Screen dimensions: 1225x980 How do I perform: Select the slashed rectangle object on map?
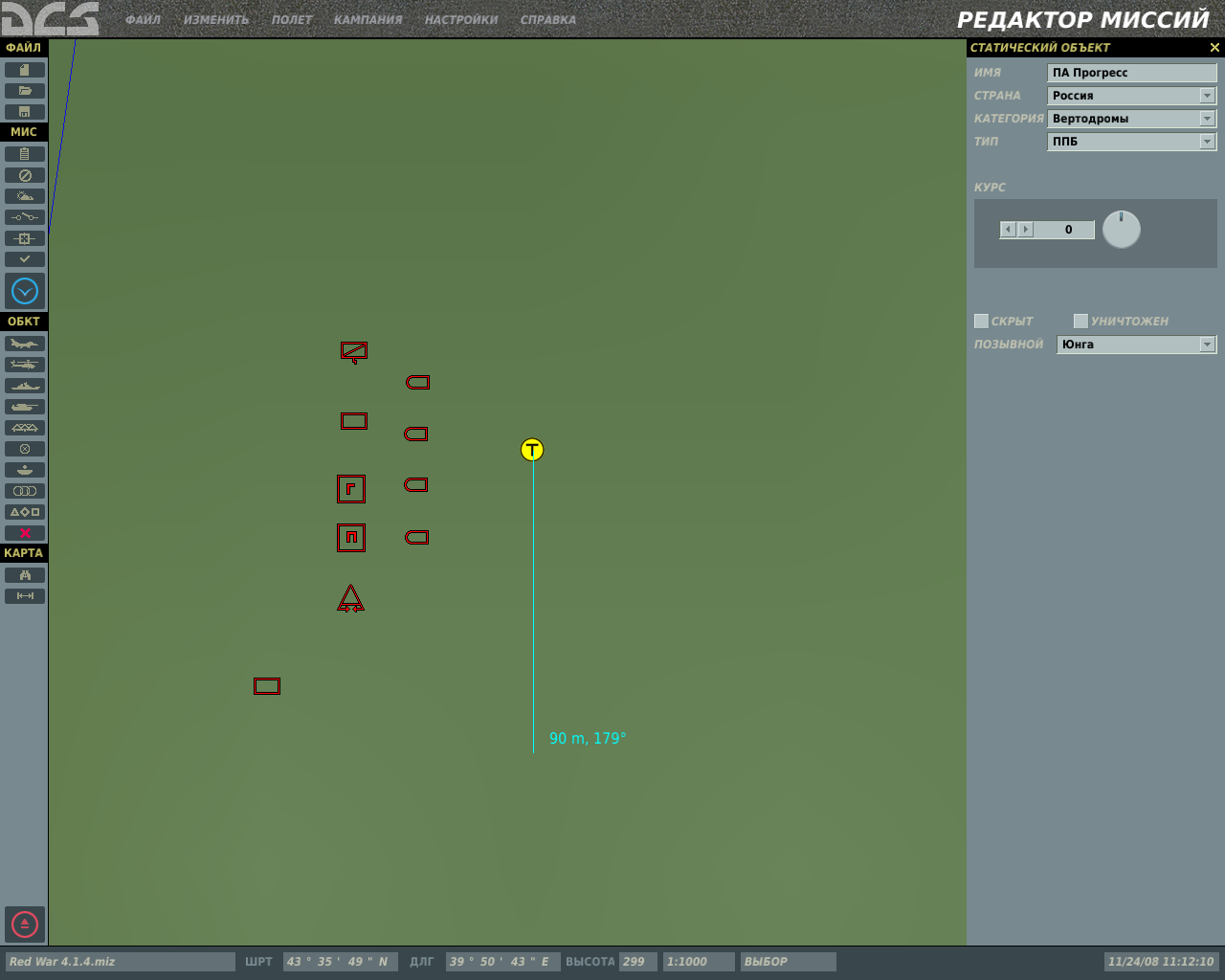354,352
